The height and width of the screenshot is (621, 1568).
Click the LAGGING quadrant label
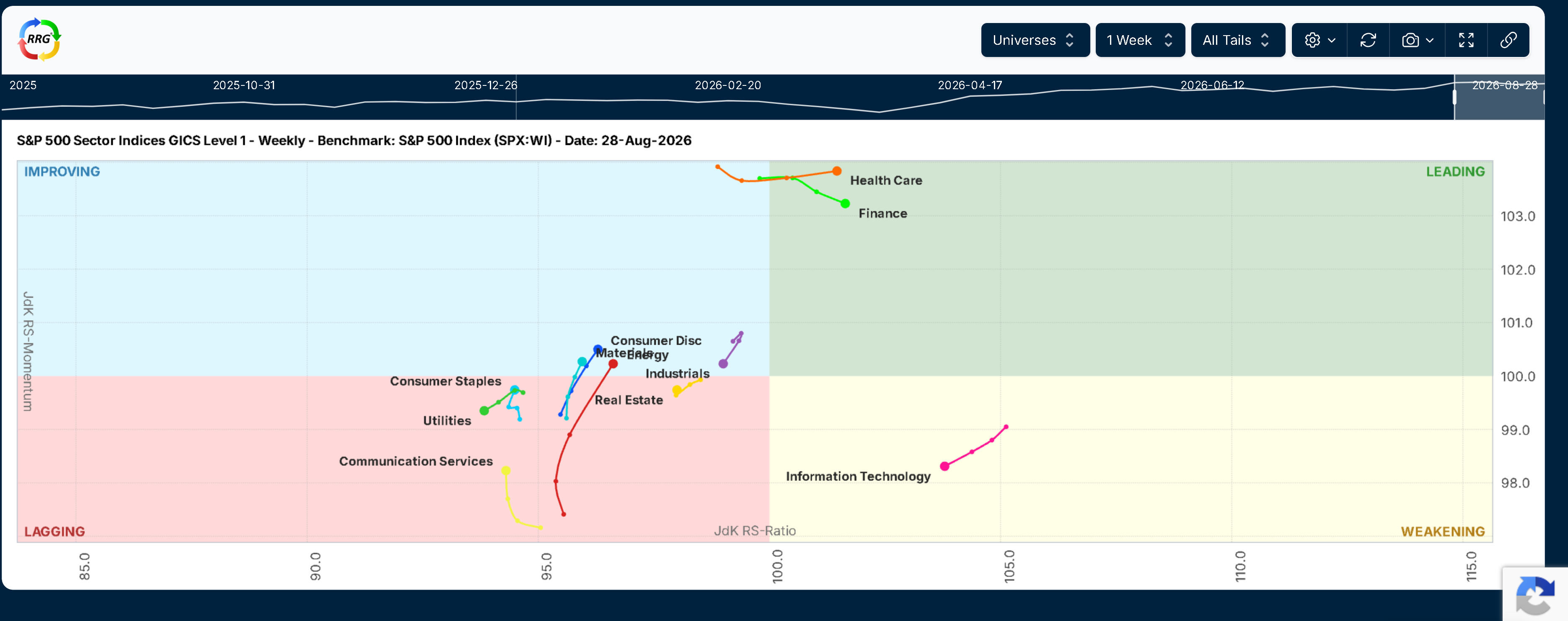[55, 532]
